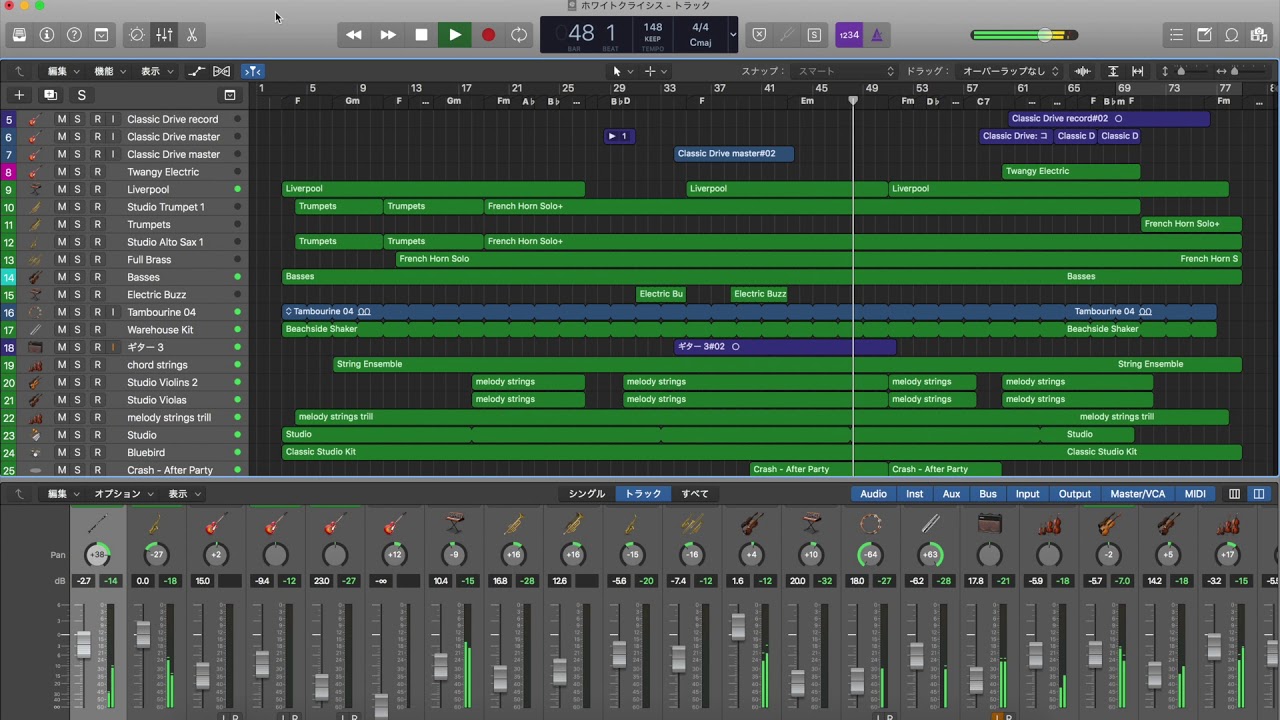
Task: Enable the metronome click icon
Action: 876,35
